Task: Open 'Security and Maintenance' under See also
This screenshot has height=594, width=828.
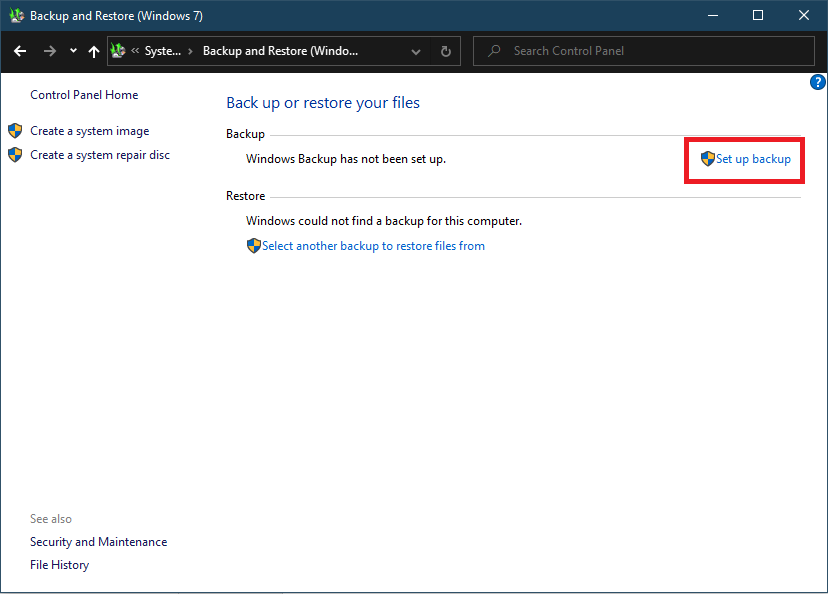Action: [x=99, y=542]
